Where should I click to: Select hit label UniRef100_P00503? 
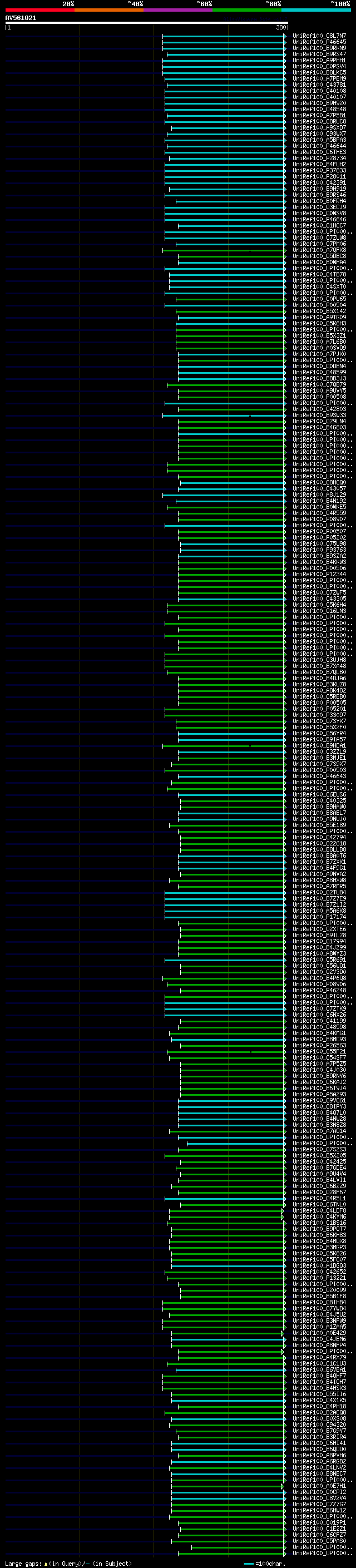[x=319, y=770]
